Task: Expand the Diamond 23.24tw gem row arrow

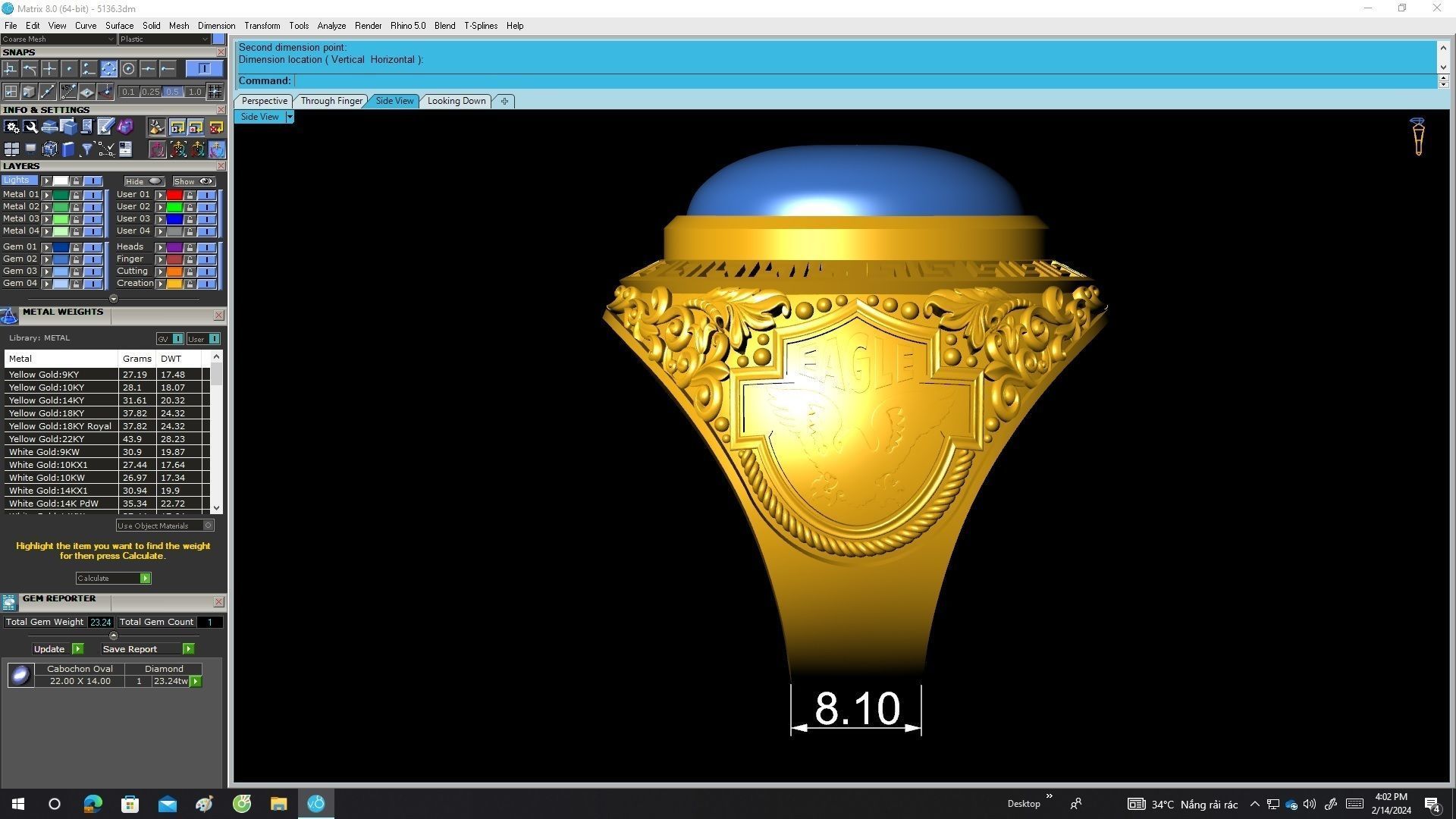Action: [196, 681]
